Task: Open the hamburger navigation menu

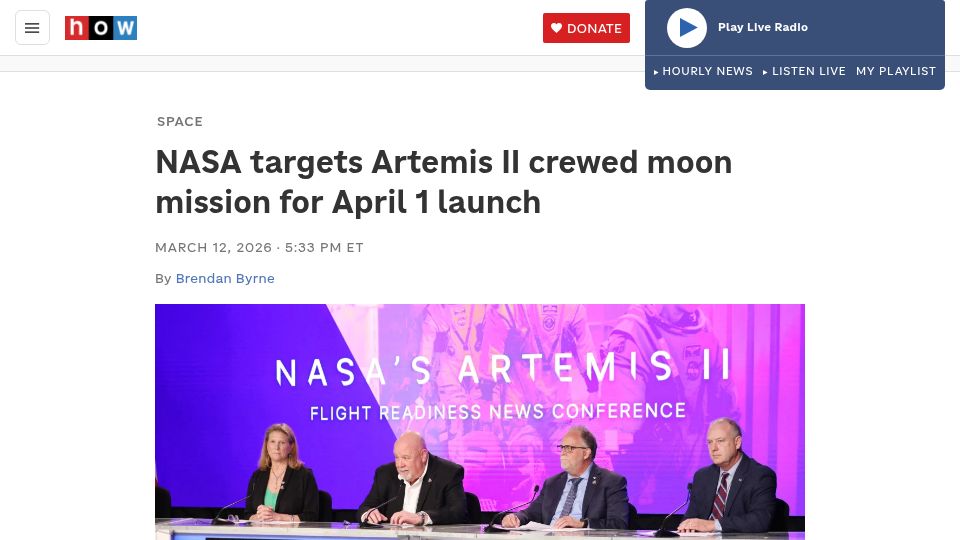Action: (x=32, y=28)
